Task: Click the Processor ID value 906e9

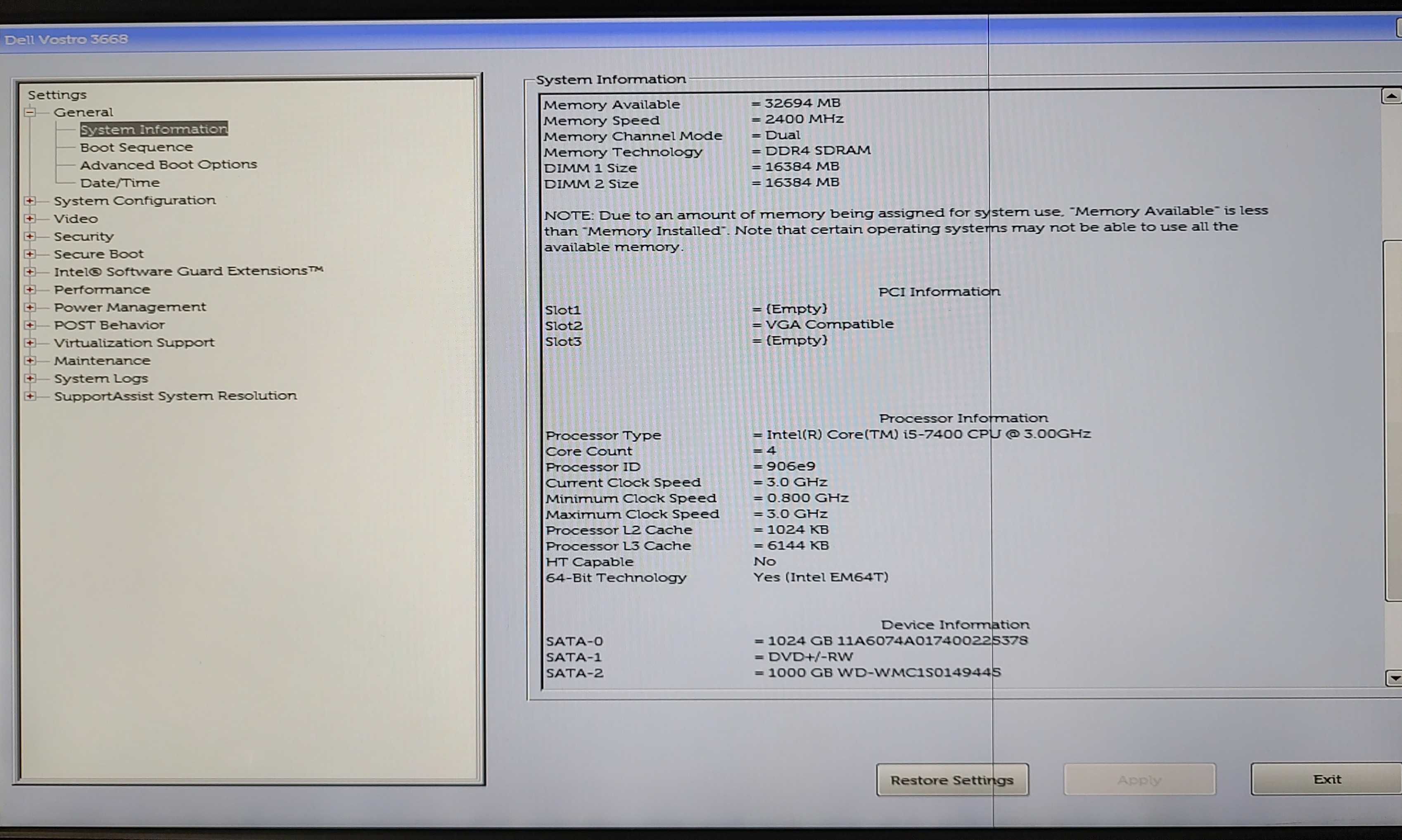Action: click(x=791, y=466)
